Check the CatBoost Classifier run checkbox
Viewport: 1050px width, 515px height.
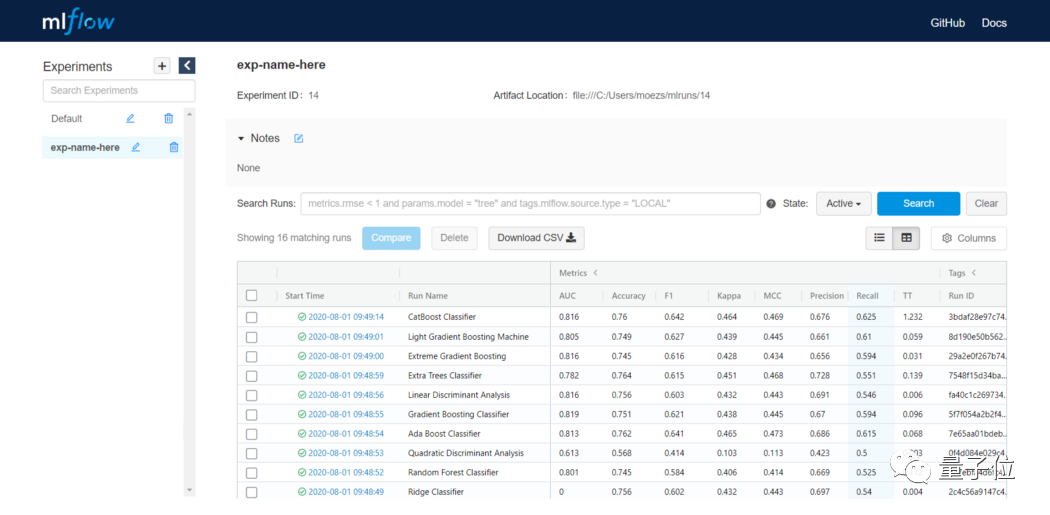[x=252, y=317]
